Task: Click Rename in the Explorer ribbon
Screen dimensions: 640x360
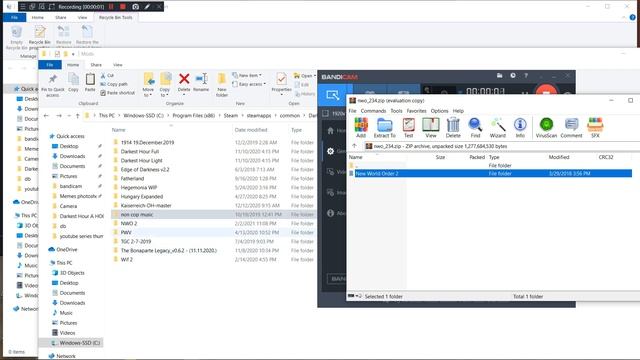Action: click(201, 82)
